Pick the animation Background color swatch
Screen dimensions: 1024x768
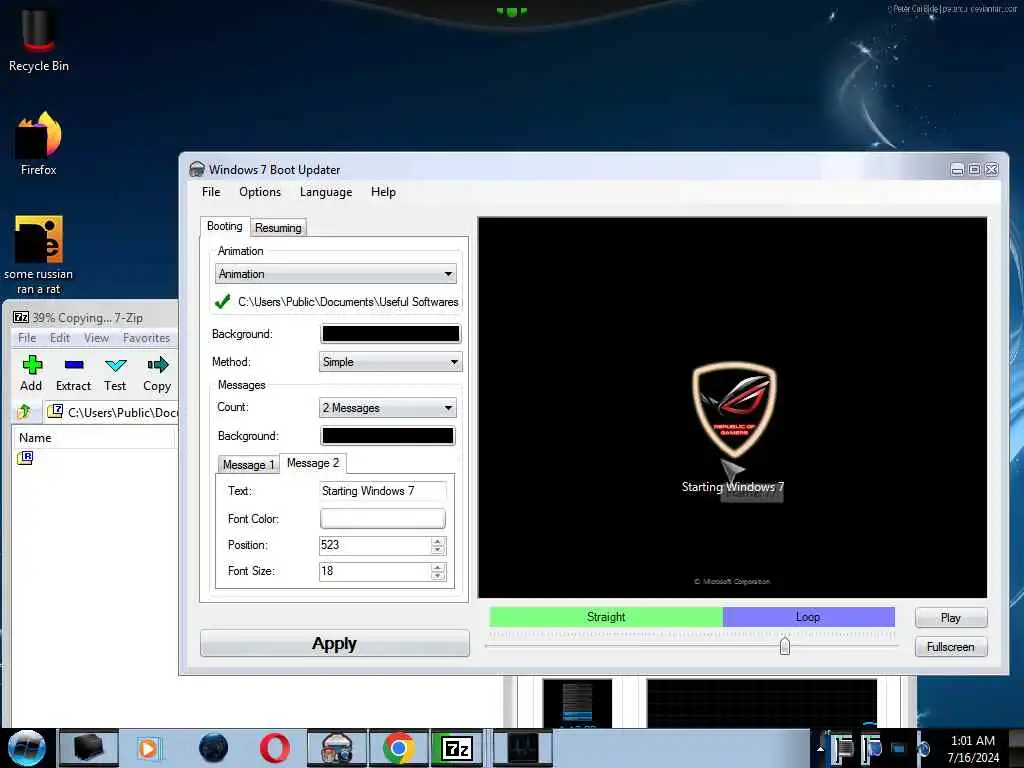coord(391,334)
